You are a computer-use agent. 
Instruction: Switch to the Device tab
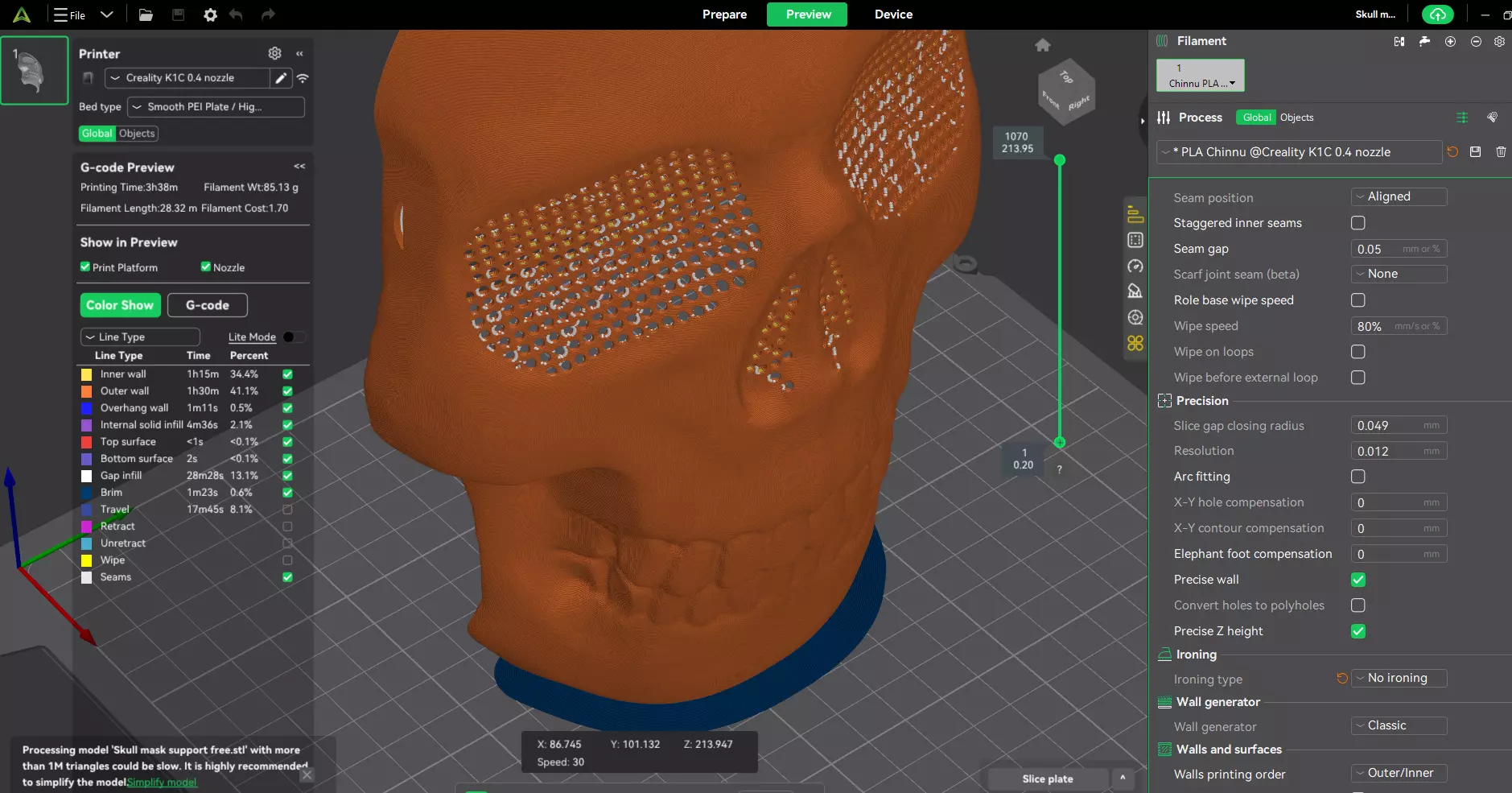click(x=893, y=14)
